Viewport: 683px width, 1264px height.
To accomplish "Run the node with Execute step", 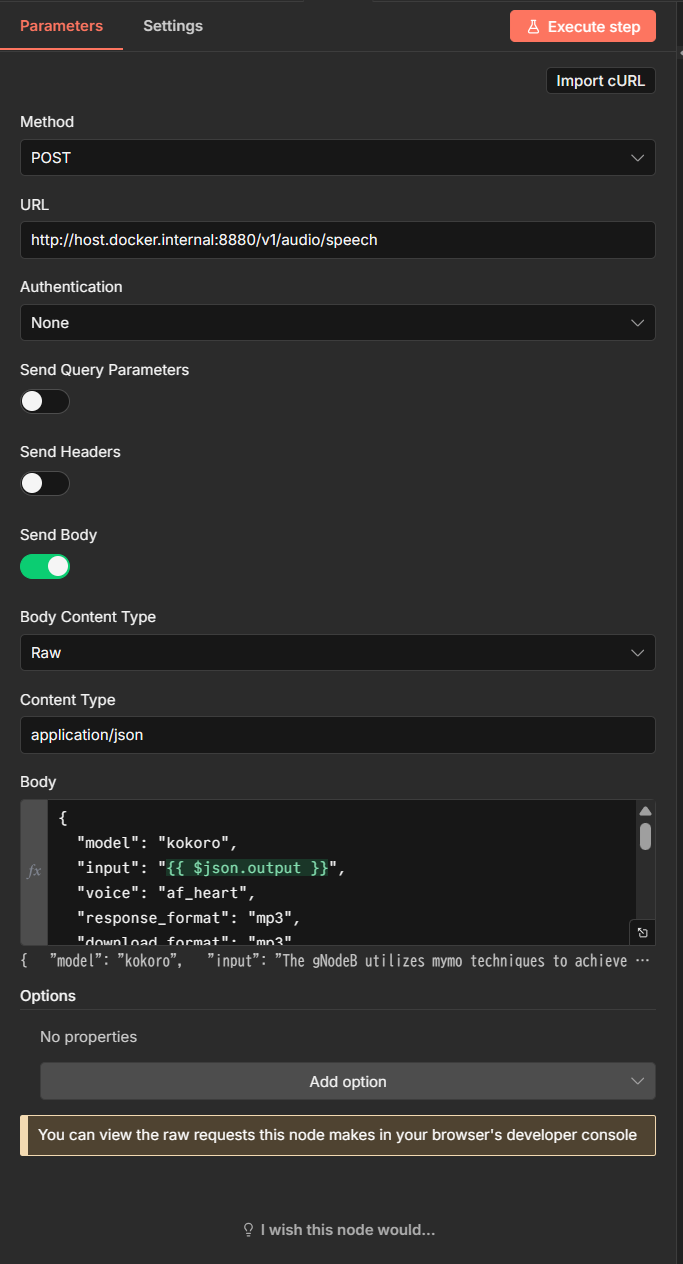I will click(582, 27).
